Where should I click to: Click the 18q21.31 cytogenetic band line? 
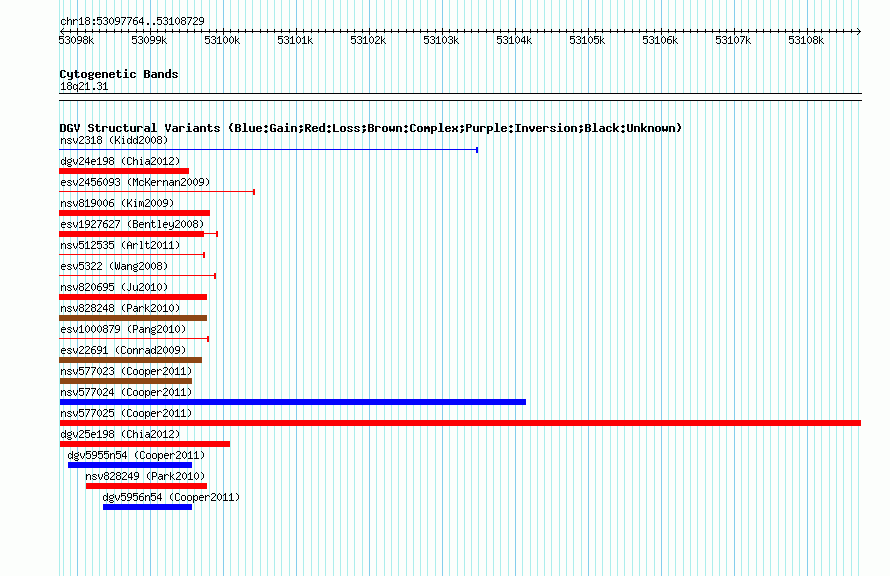pyautogui.click(x=460, y=97)
